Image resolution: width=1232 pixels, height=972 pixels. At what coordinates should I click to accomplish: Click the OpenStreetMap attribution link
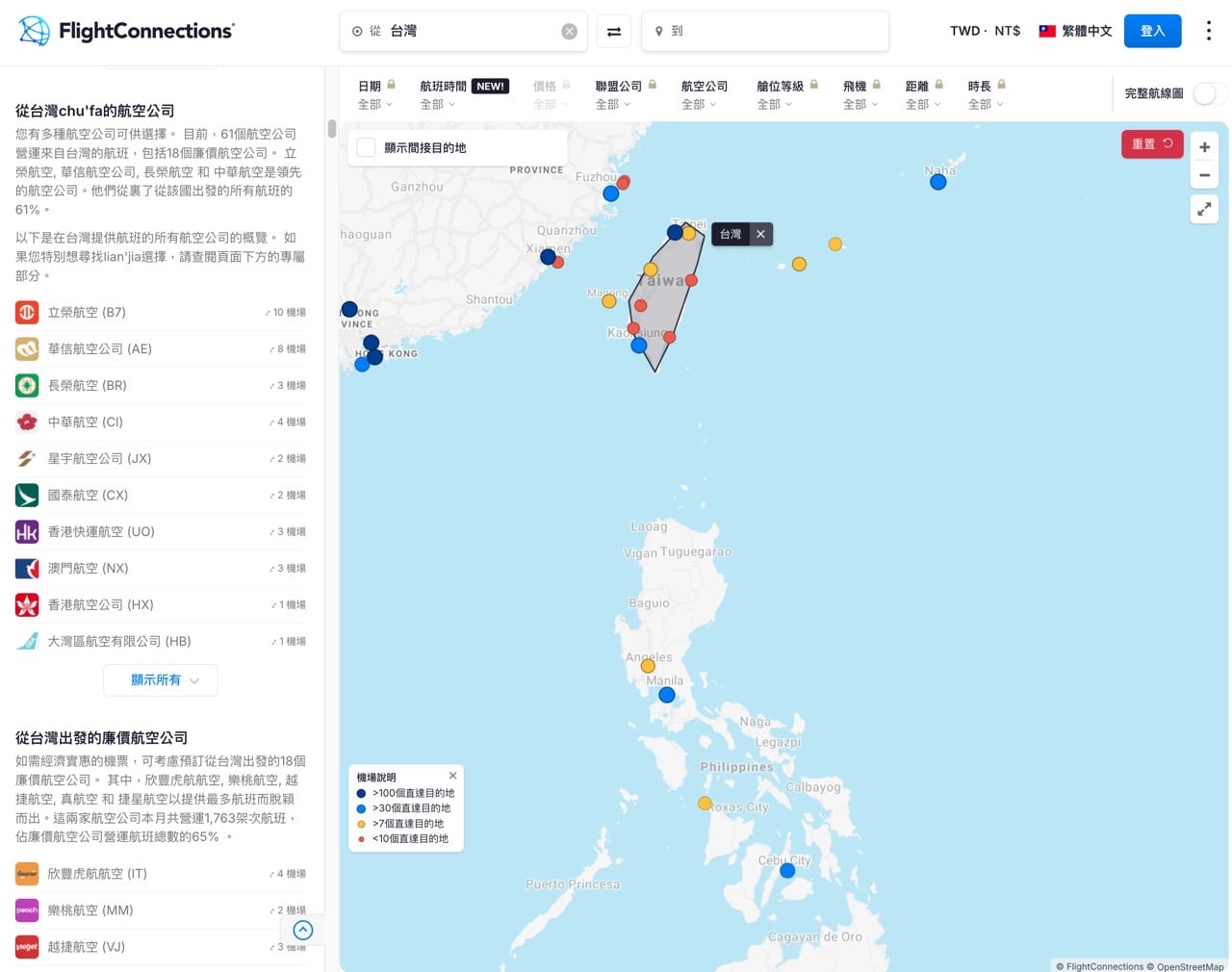(x=1191, y=966)
